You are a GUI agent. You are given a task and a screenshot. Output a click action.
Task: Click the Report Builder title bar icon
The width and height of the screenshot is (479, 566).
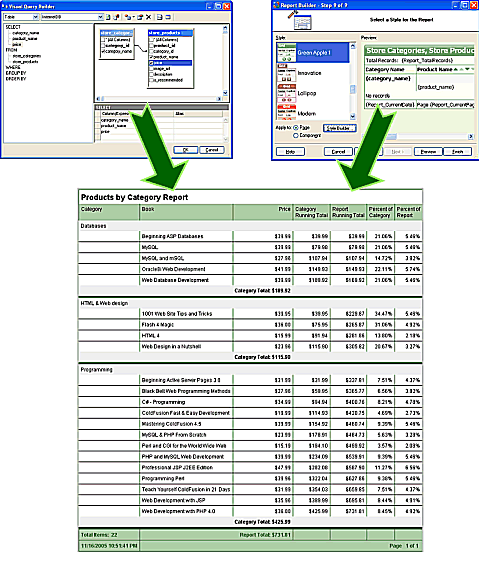[x=276, y=5]
